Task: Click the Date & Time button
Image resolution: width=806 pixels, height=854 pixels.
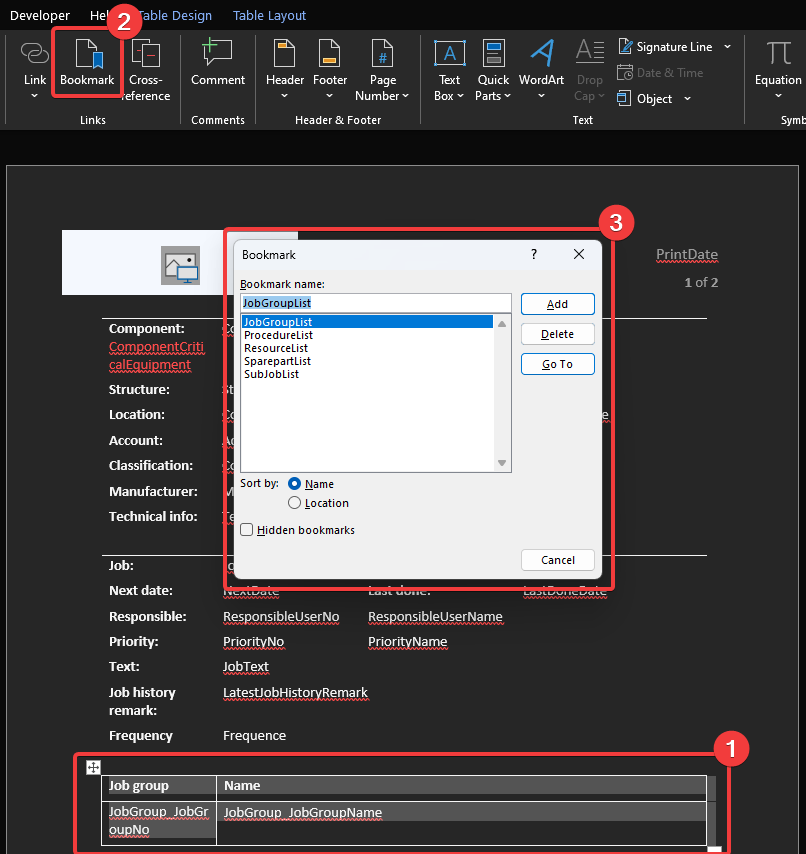Action: point(660,72)
